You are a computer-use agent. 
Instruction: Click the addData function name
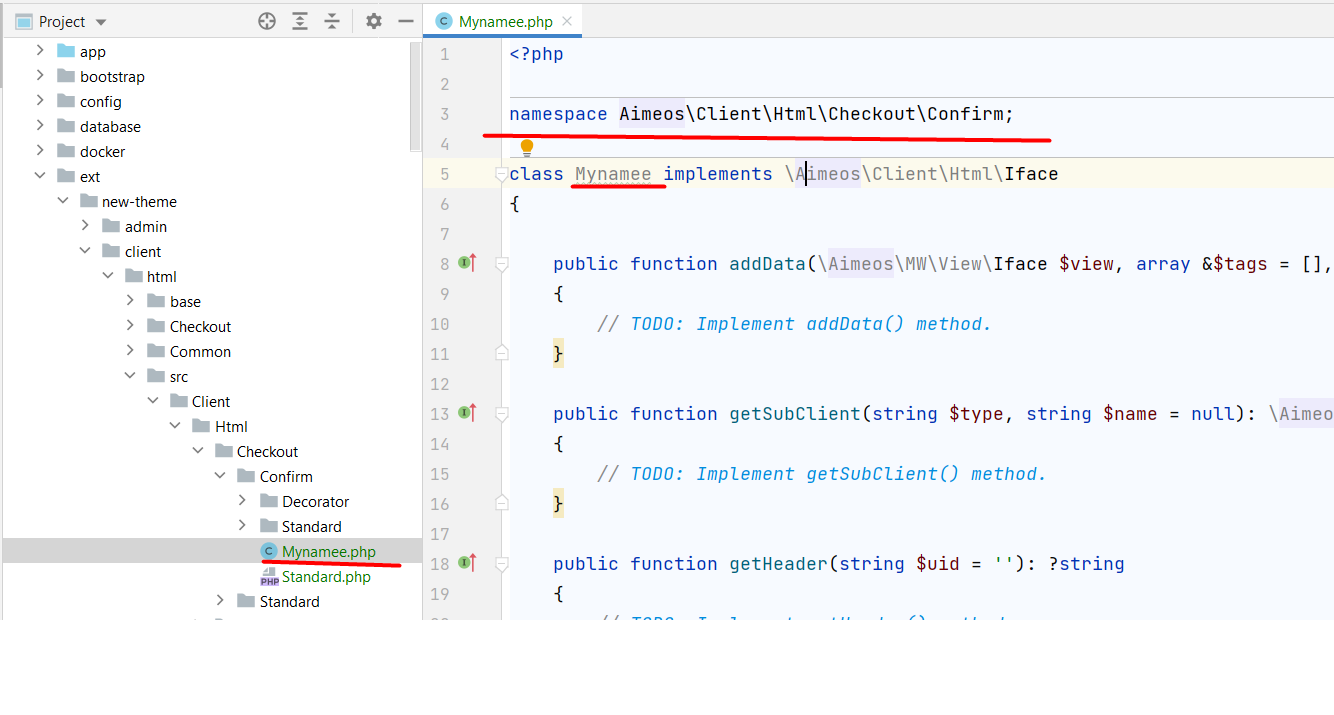767,264
